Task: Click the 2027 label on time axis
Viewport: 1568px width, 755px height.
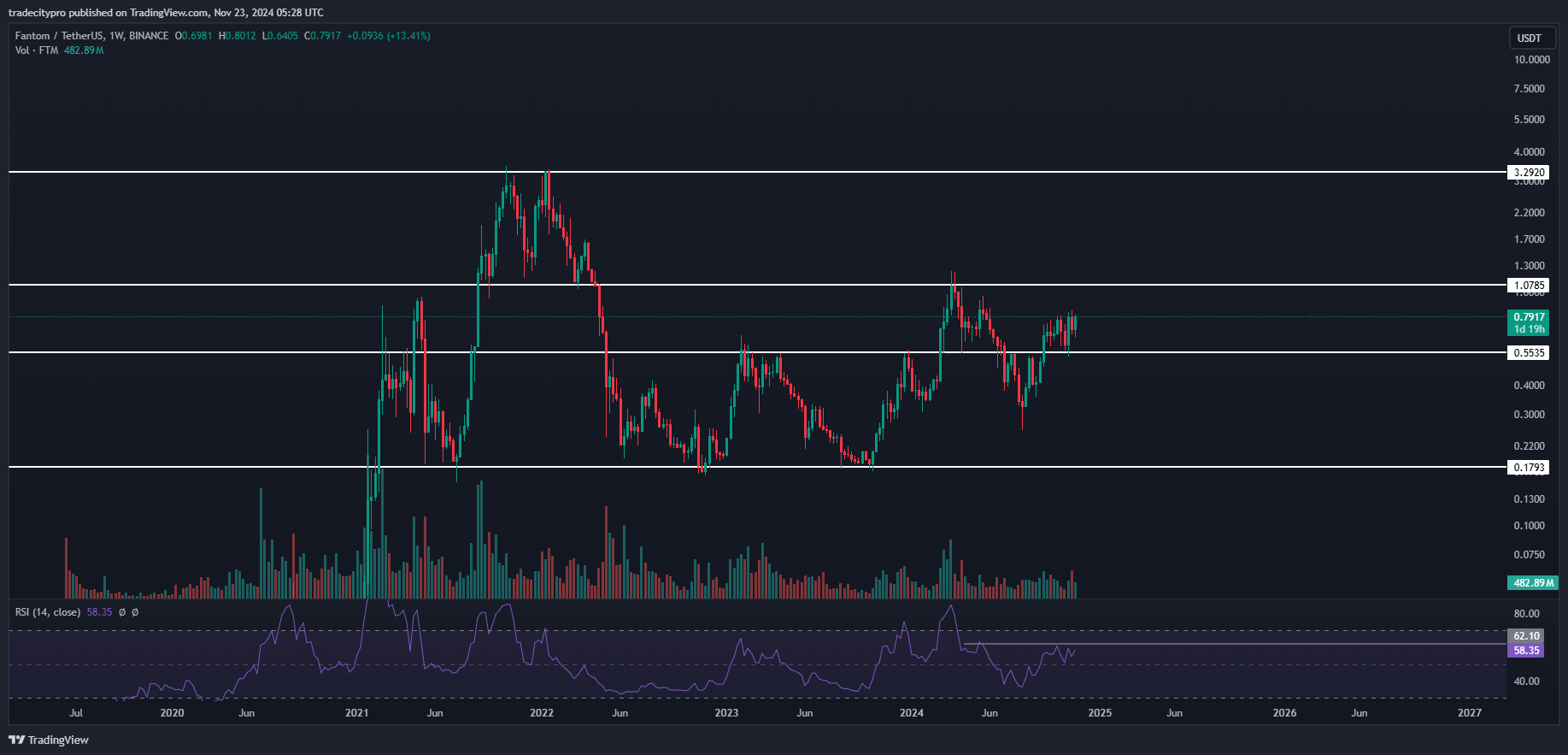Action: coord(1470,713)
